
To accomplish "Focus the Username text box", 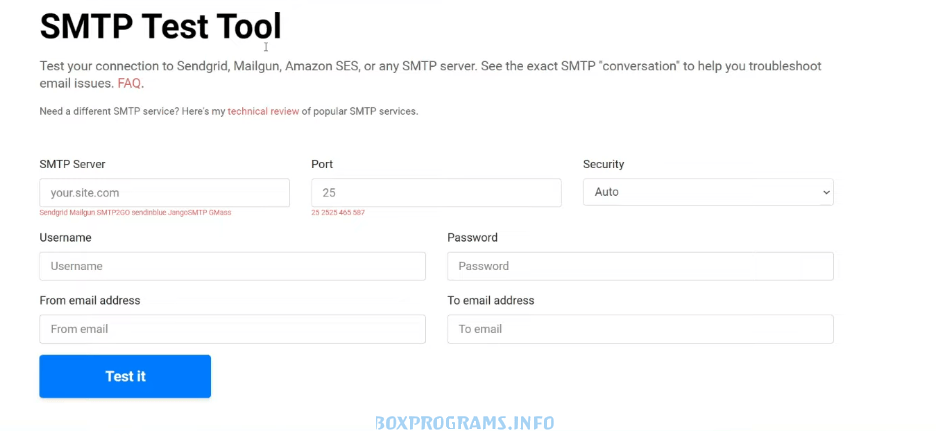I will pyautogui.click(x=232, y=266).
